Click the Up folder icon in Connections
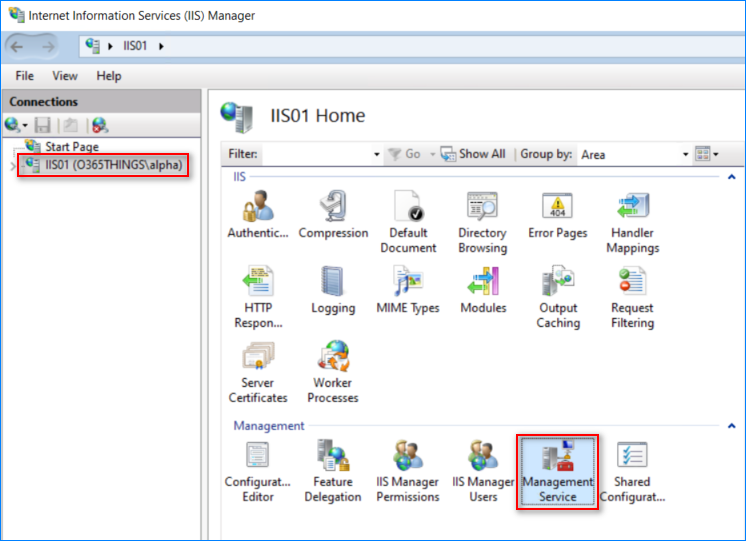This screenshot has width=746, height=541. [71, 125]
